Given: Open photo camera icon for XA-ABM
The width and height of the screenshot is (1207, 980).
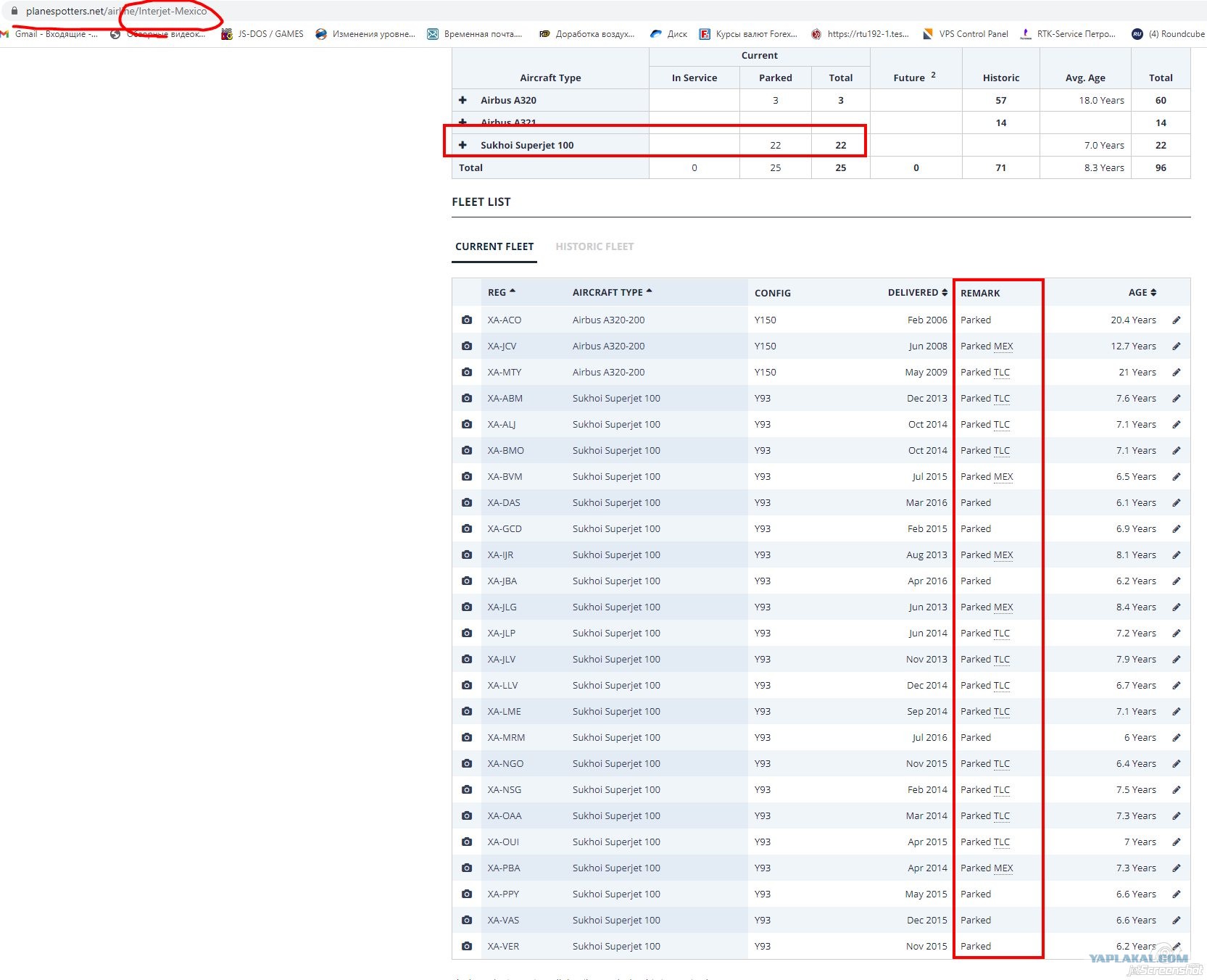Looking at the screenshot, I should pos(467,398).
